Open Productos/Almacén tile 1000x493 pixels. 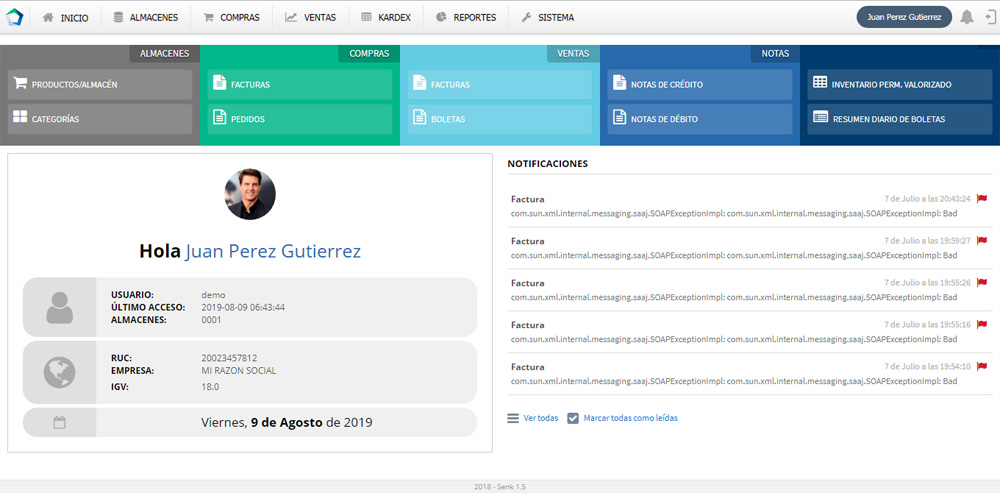click(x=100, y=85)
